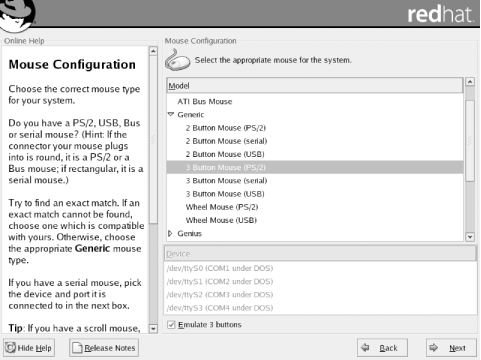Select ATI Bus Mouse
Screen dimensions: 481x360
315,101
